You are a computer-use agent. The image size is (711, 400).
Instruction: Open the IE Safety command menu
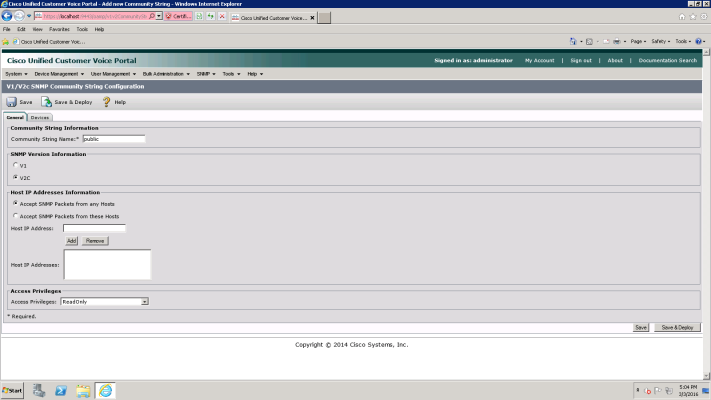point(661,41)
